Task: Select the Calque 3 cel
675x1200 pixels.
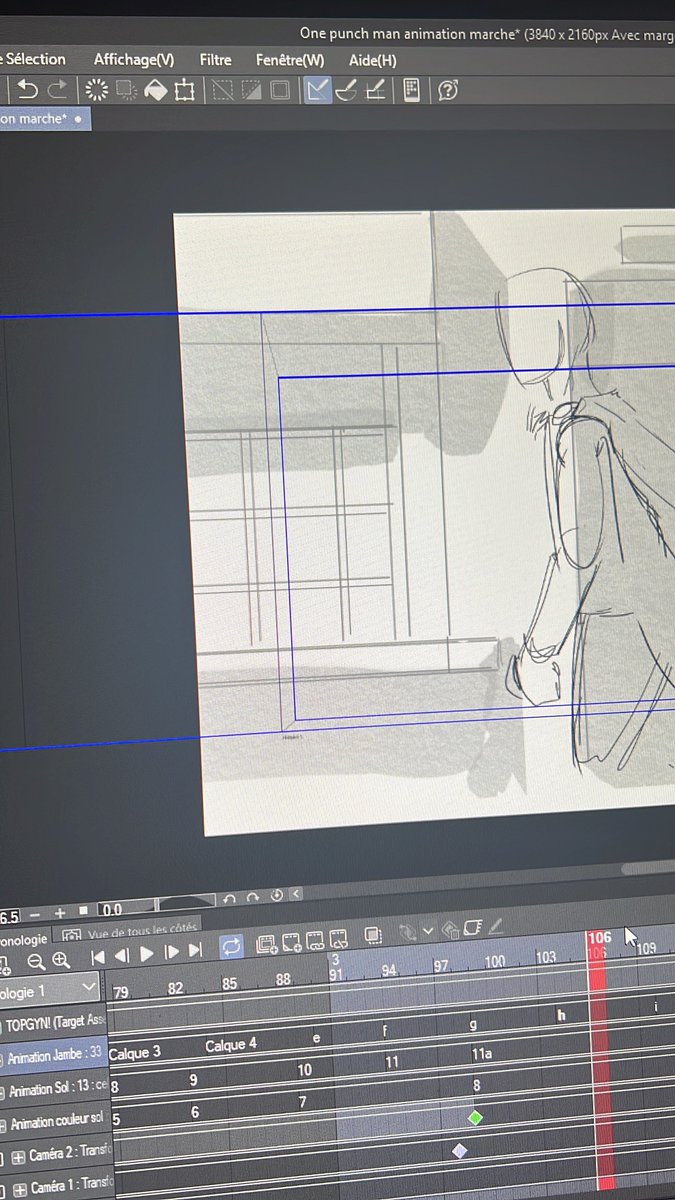Action: [x=134, y=1052]
